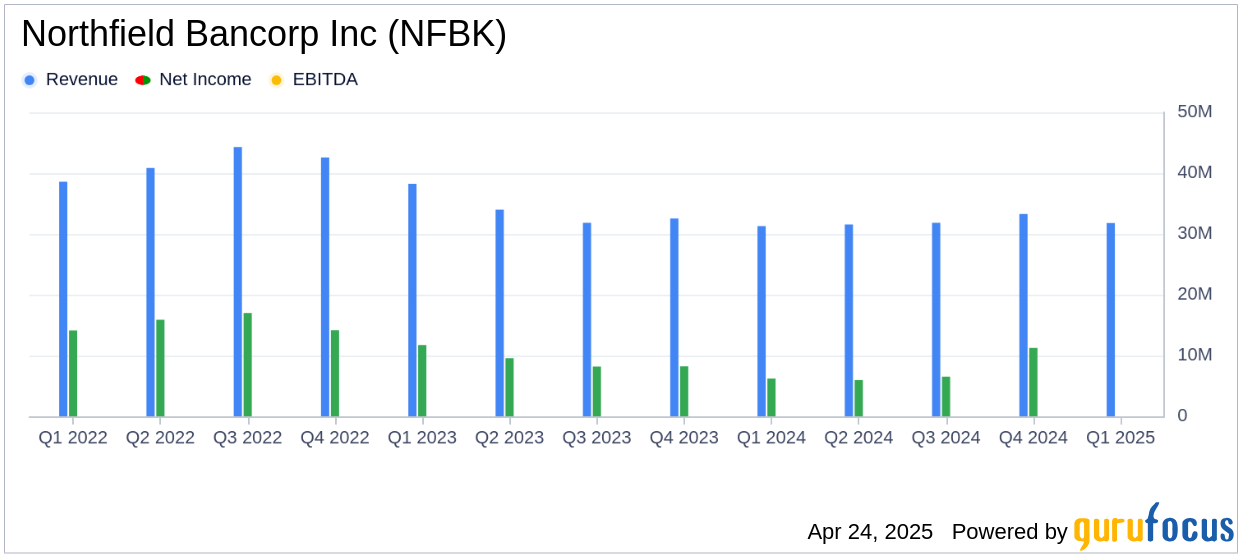1242x557 pixels.
Task: Select the Q1 2022 blue revenue bar
Action: (63, 299)
